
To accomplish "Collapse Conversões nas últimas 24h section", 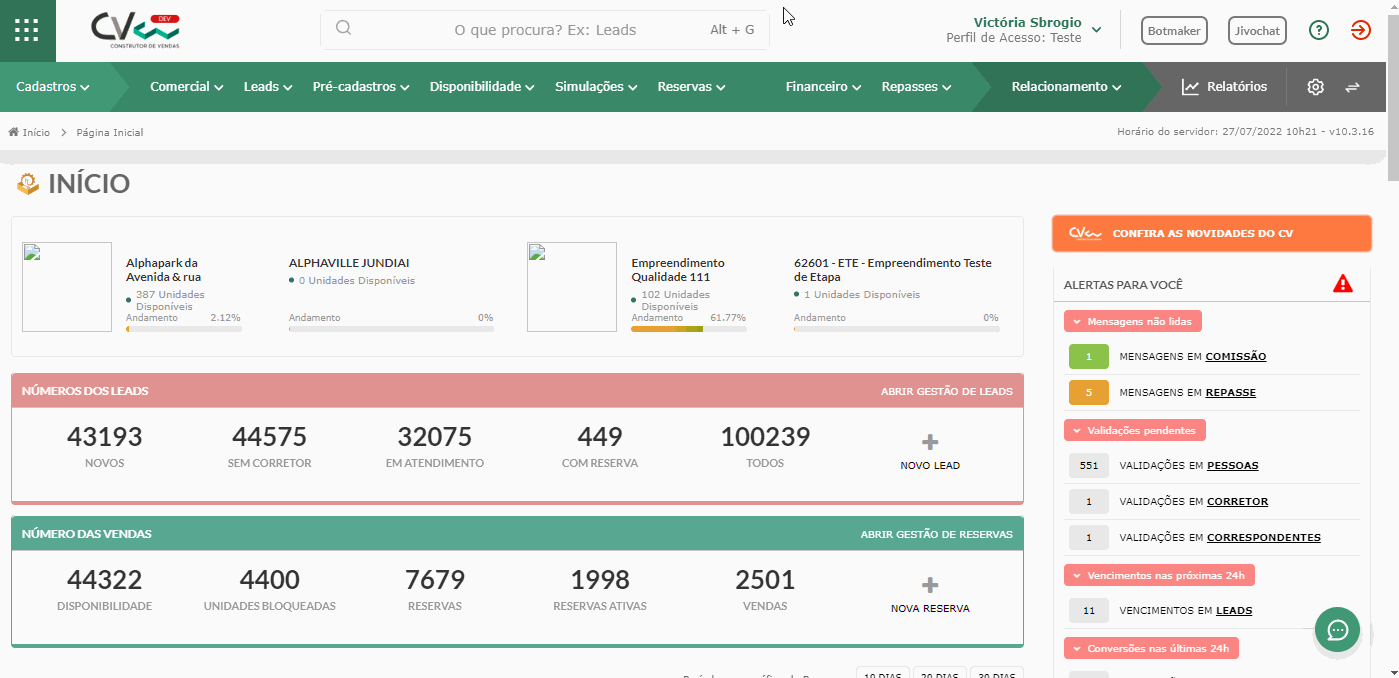I will tap(1151, 648).
